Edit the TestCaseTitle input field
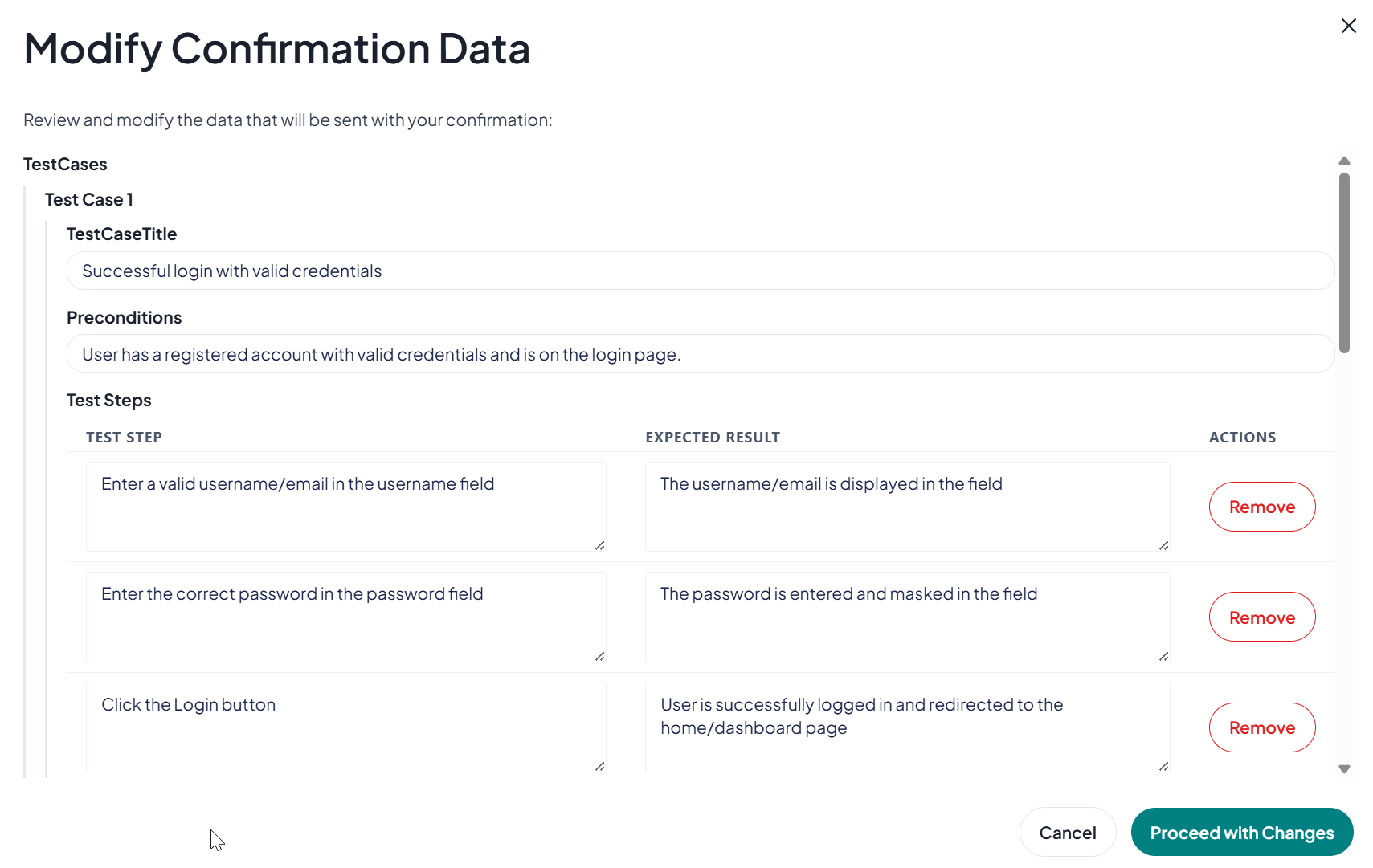 701,271
